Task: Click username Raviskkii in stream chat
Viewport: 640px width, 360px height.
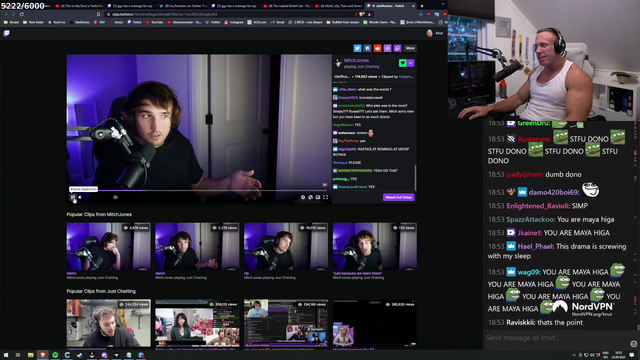Action: 520,322
